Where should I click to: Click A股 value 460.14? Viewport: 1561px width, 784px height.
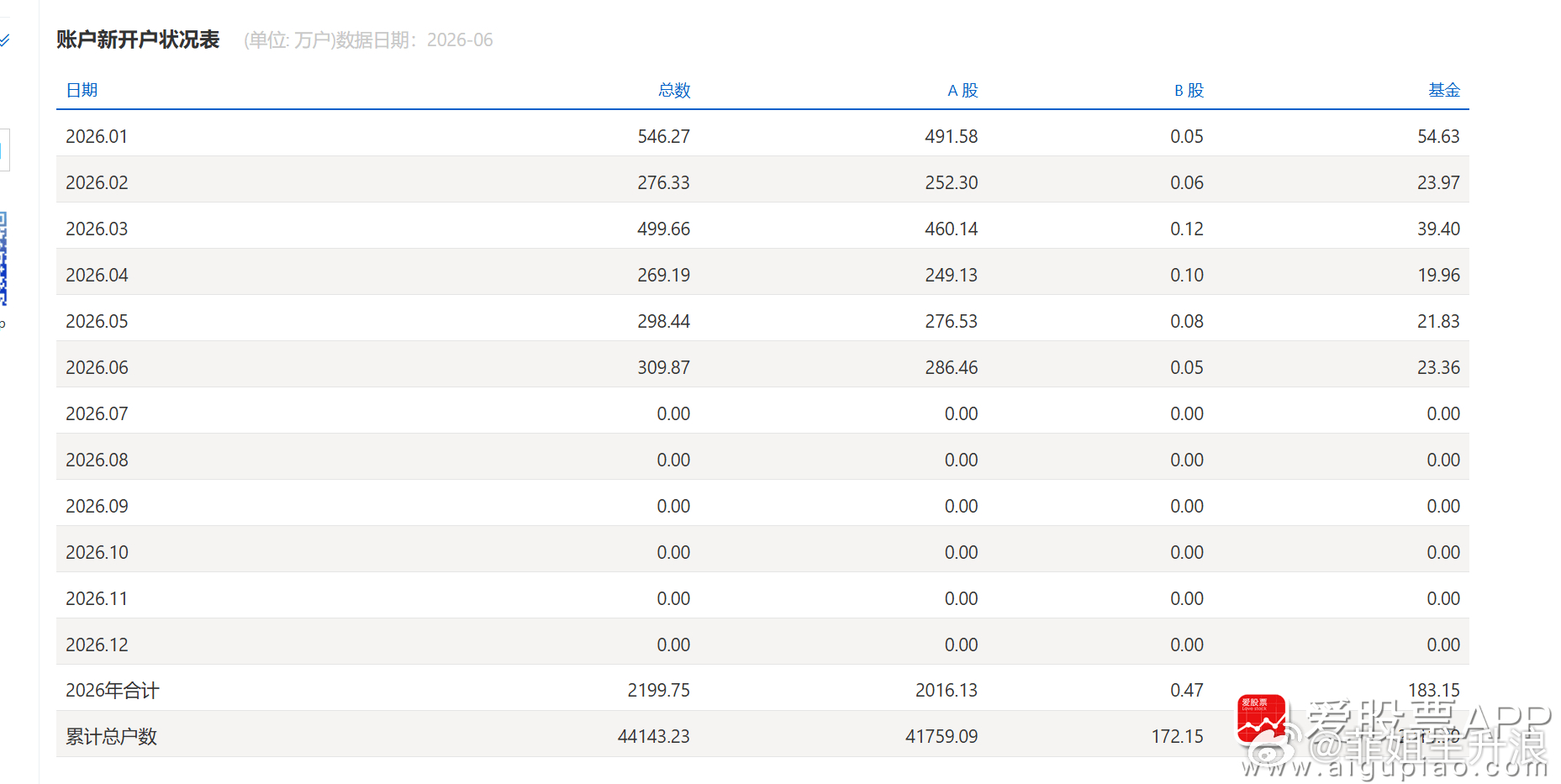[x=951, y=229]
